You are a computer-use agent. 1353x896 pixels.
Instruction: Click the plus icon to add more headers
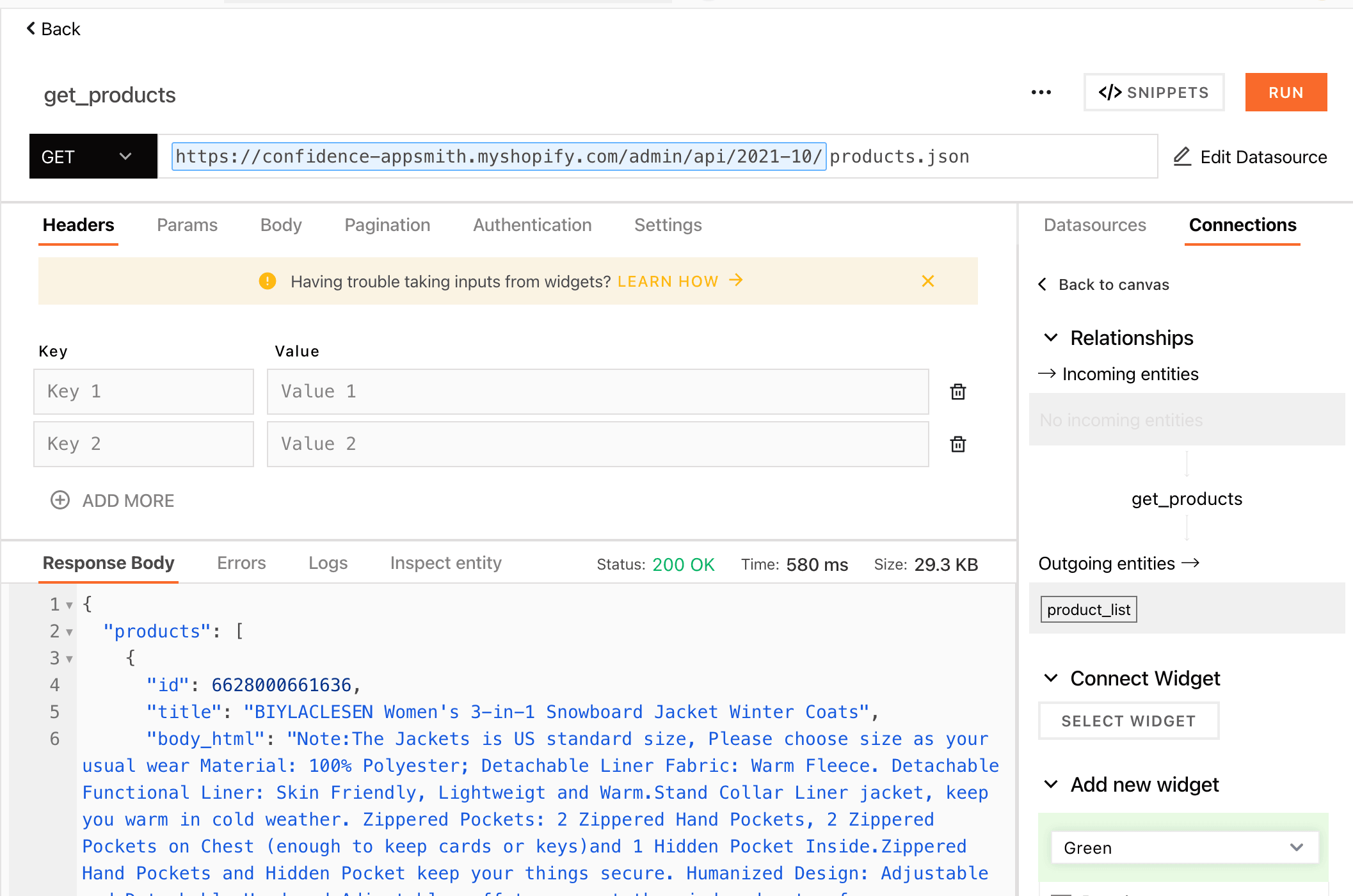[x=60, y=500]
